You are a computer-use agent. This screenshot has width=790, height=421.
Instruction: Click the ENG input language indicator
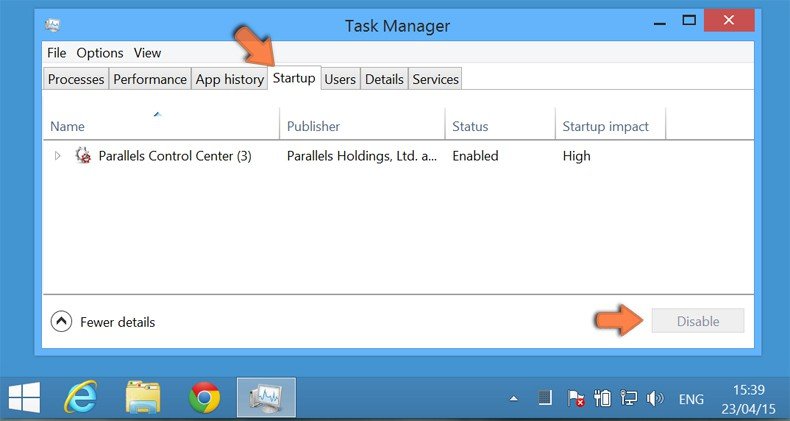691,399
